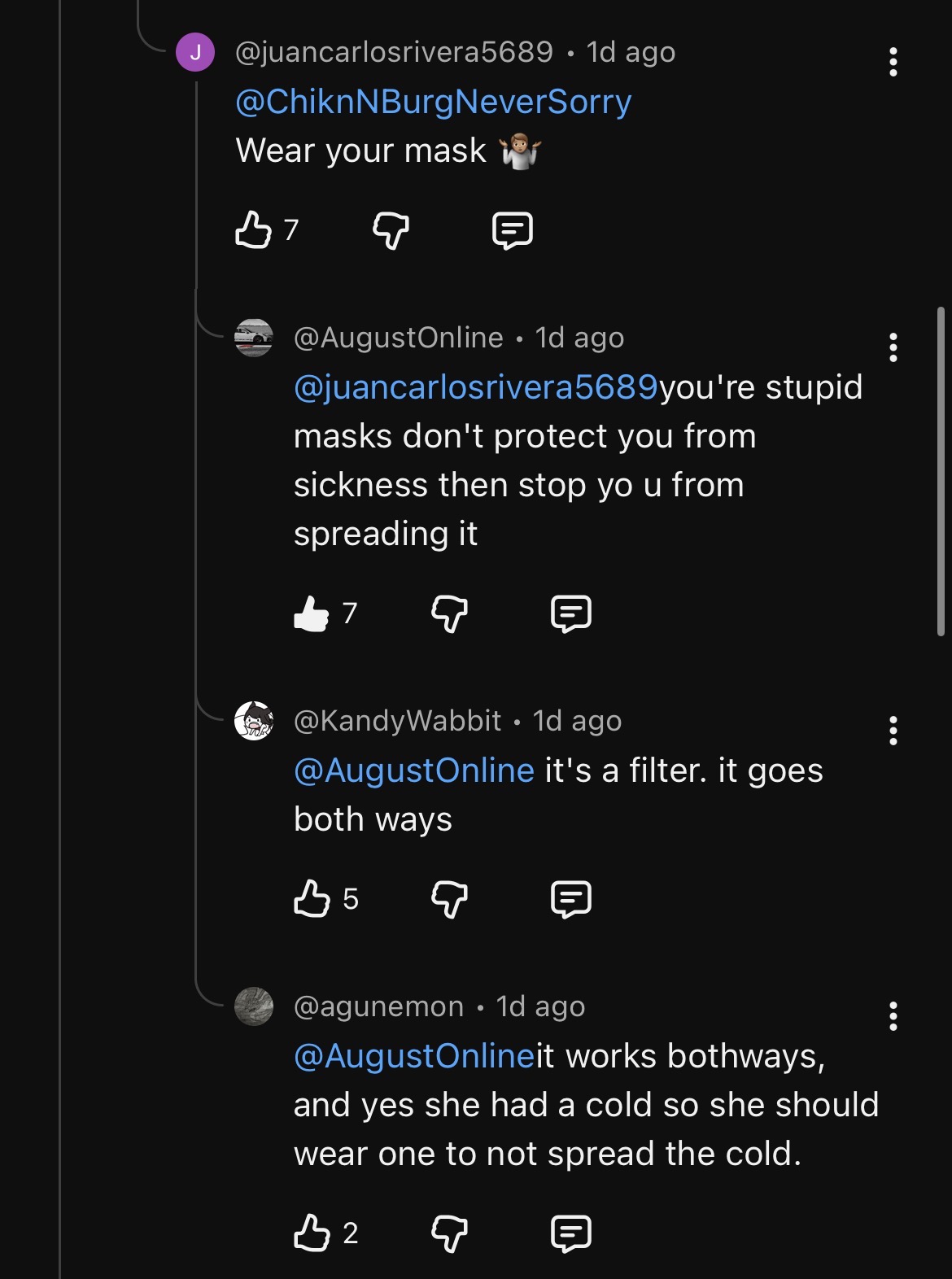Viewport: 952px width, 1279px height.
Task: Open options menu for juancarlosrivera5689's comment
Action: click(893, 62)
